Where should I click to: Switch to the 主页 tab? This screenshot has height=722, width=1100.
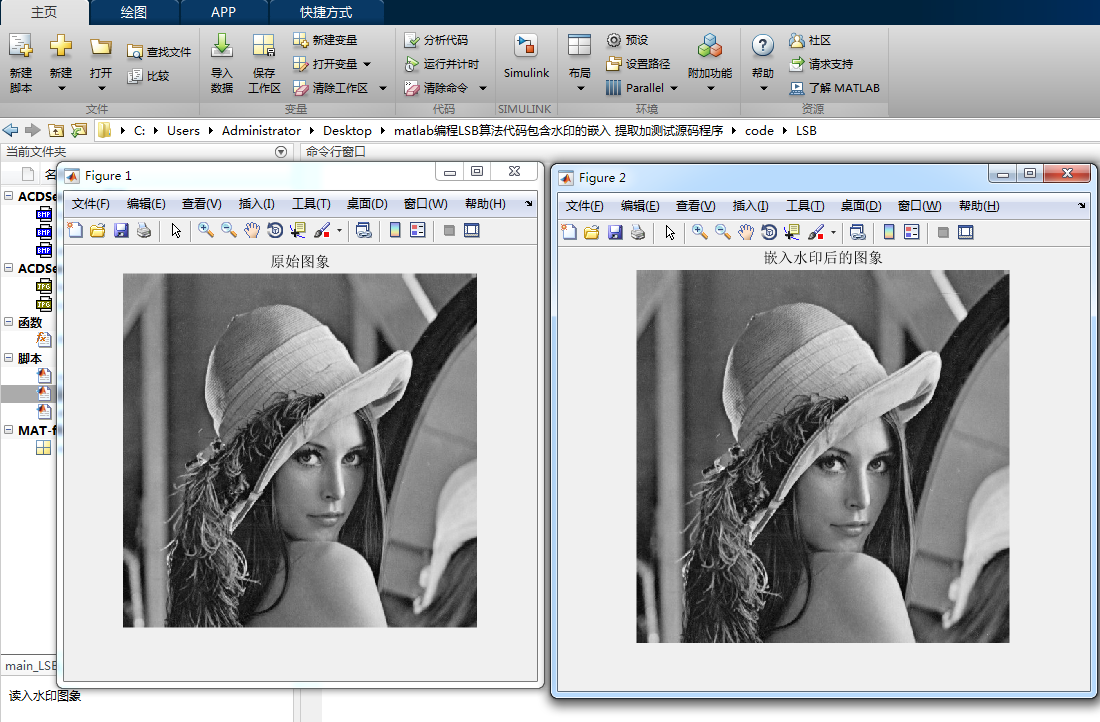click(43, 13)
